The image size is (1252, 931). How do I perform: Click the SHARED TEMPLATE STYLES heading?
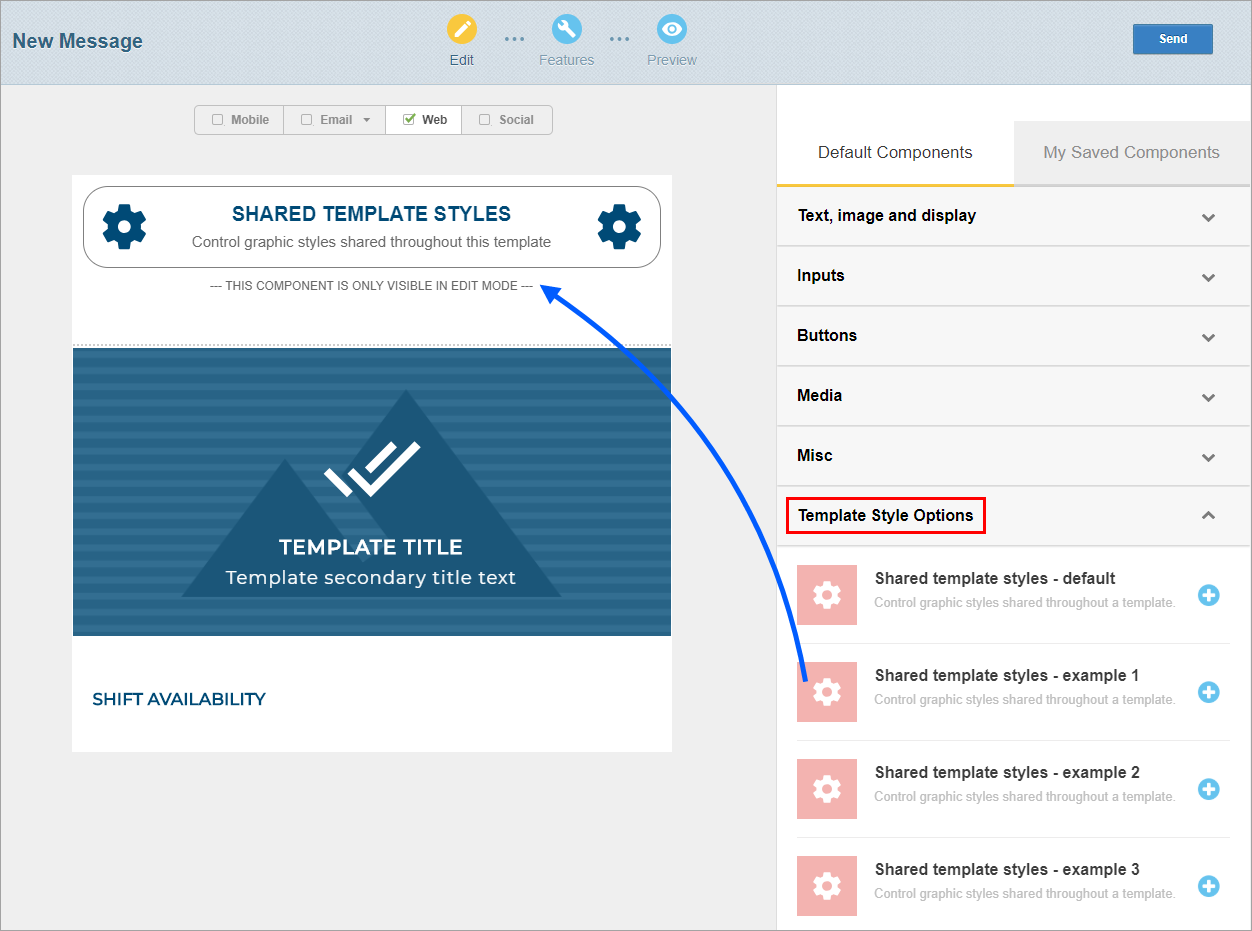pos(371,214)
